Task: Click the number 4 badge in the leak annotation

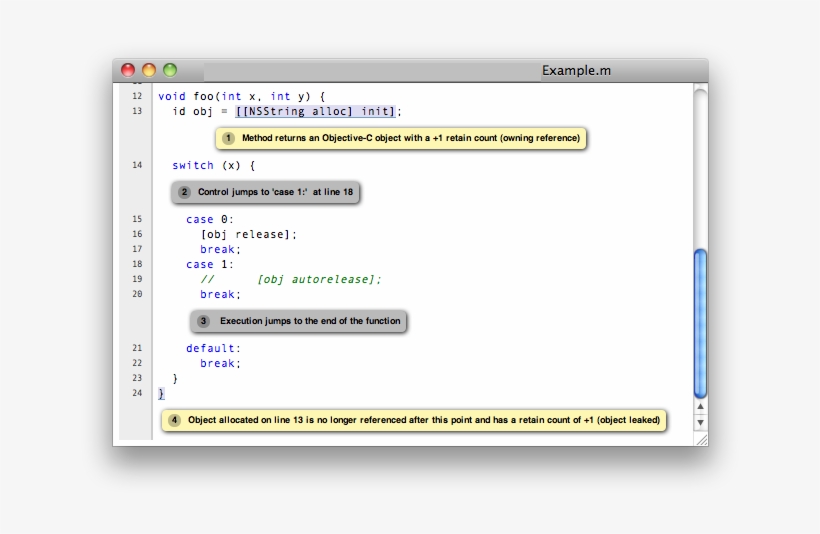Action: [175, 420]
